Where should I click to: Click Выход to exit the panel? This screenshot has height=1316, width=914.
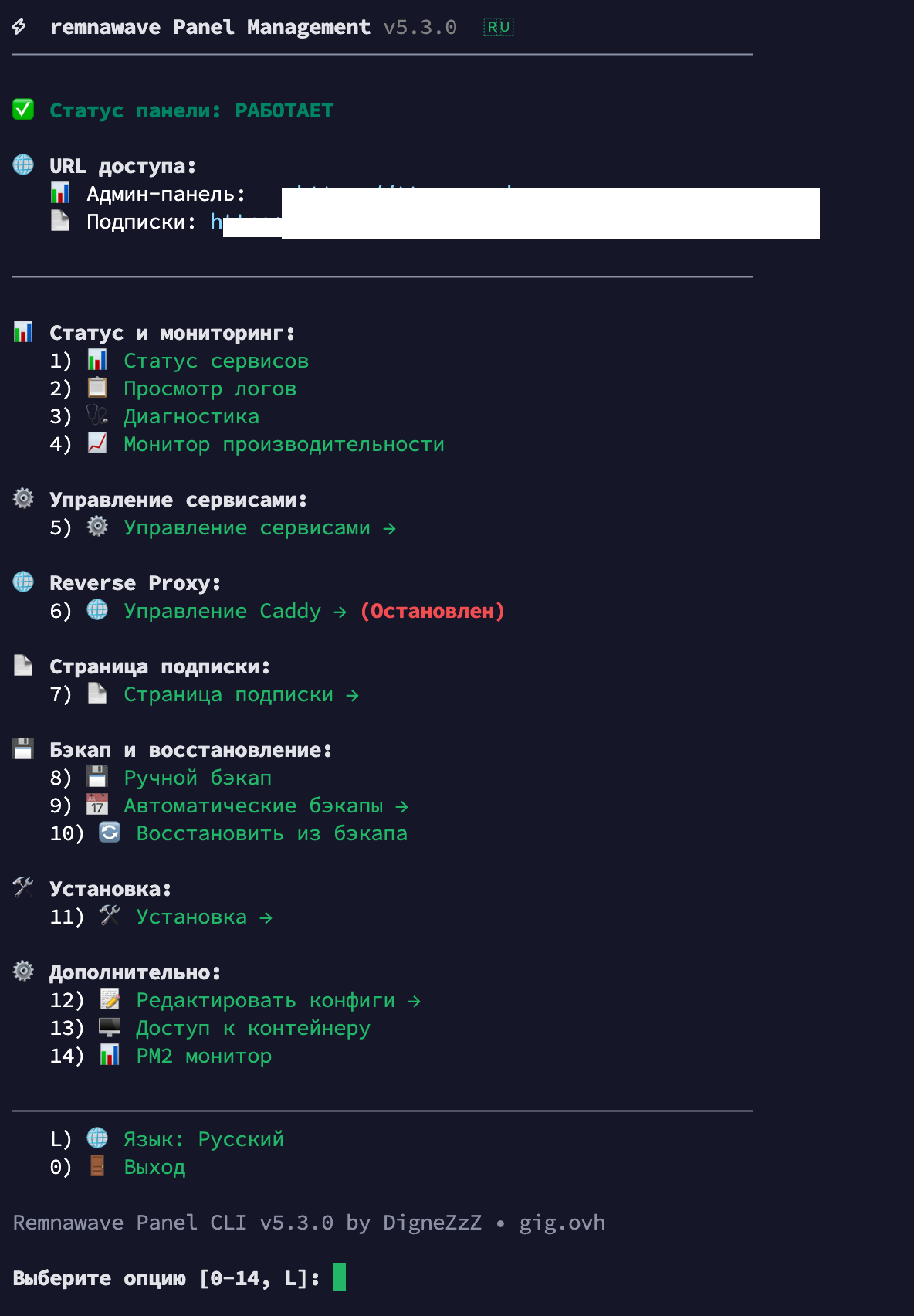click(154, 1167)
